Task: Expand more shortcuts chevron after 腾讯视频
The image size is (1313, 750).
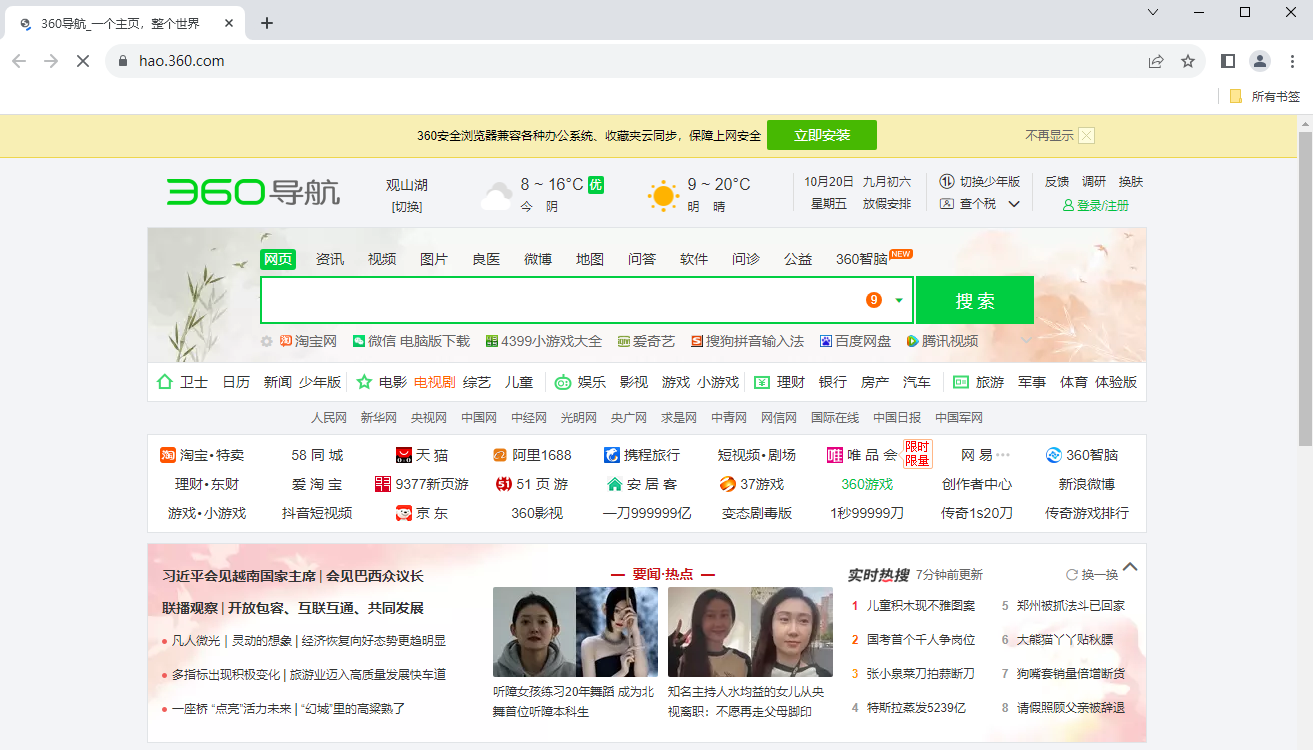Action: click(x=1026, y=341)
